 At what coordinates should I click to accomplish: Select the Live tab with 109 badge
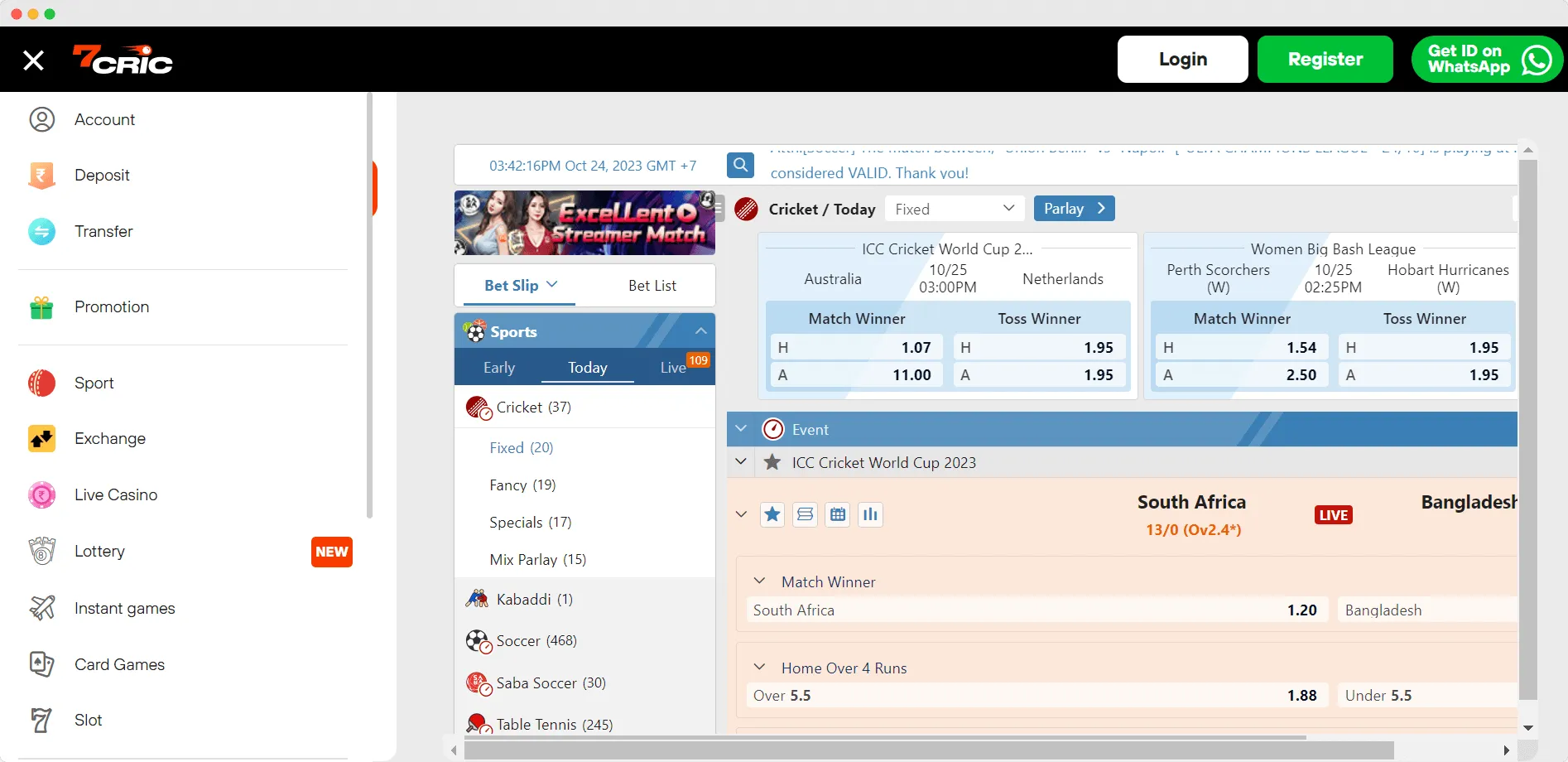pos(675,368)
